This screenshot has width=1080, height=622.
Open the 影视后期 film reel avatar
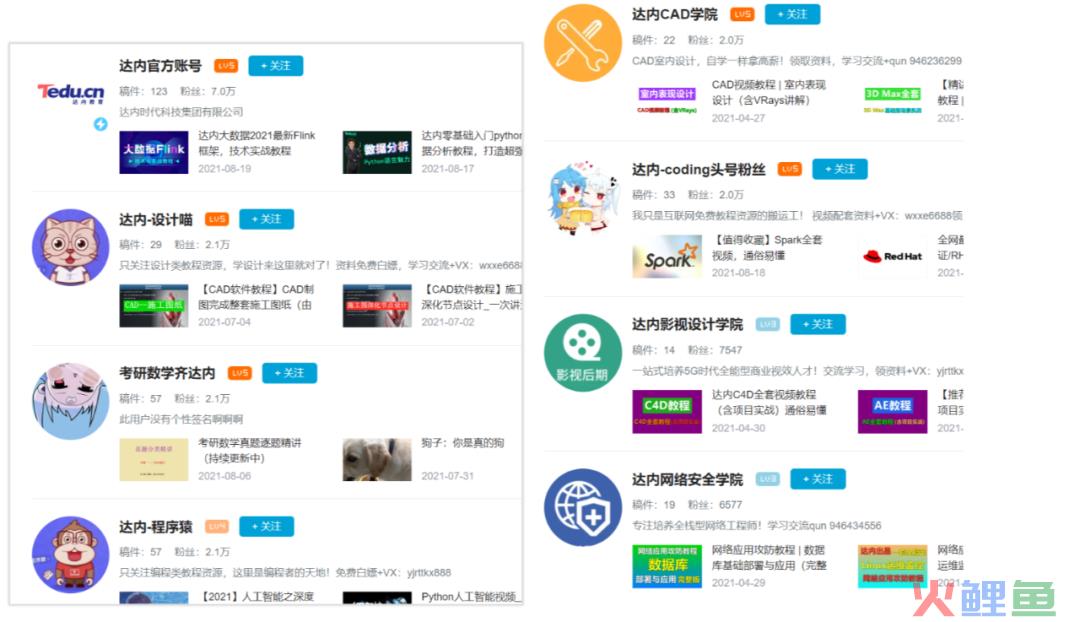pos(583,353)
